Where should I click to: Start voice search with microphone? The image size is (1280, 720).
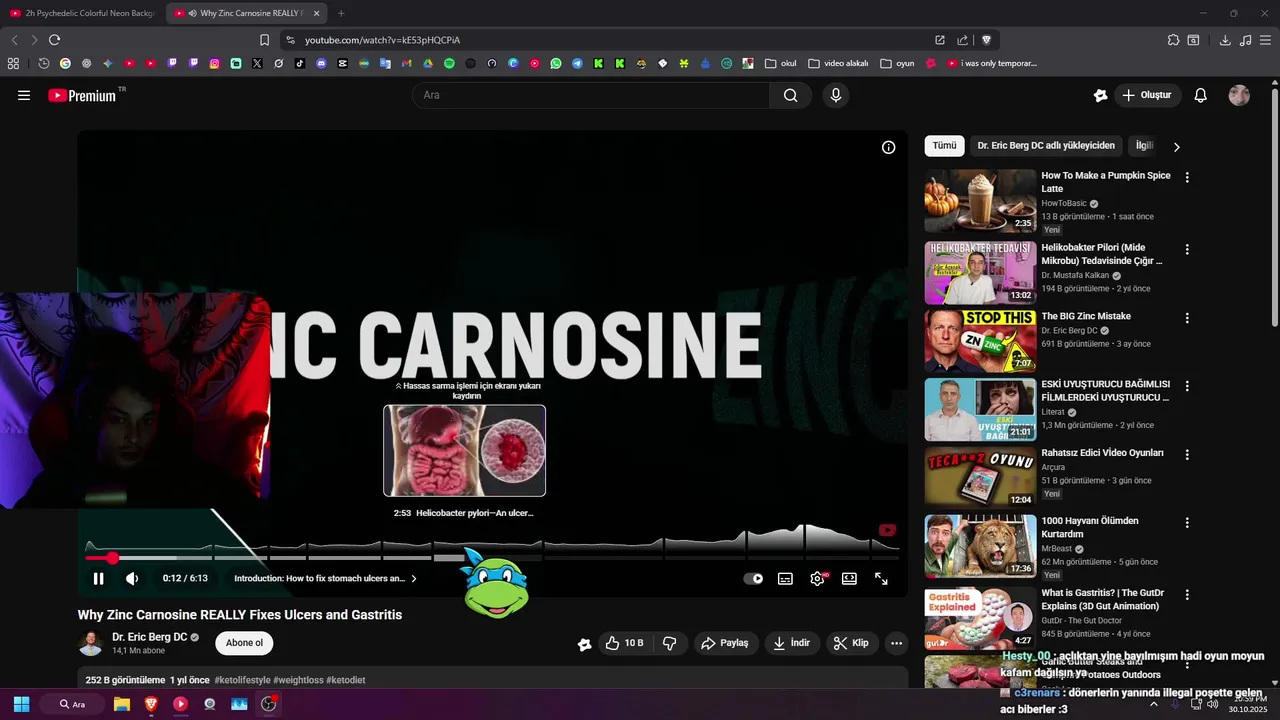click(x=836, y=95)
